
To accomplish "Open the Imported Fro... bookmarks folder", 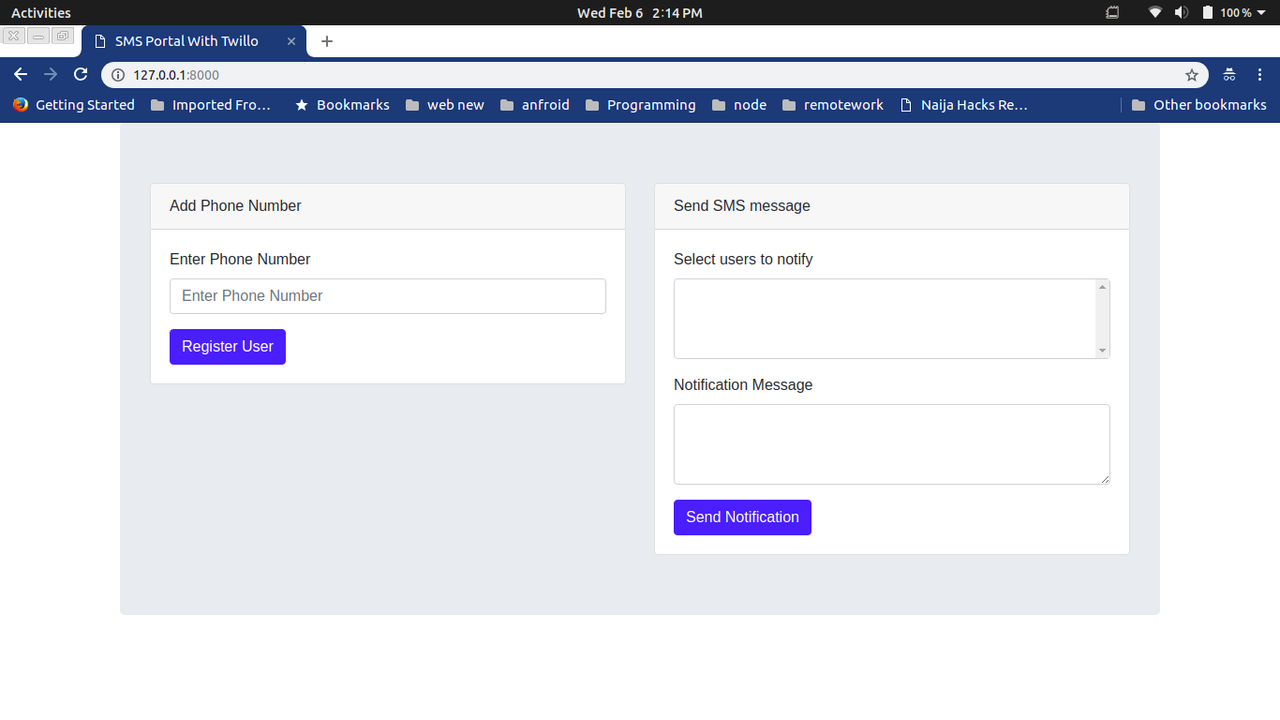I will click(211, 105).
